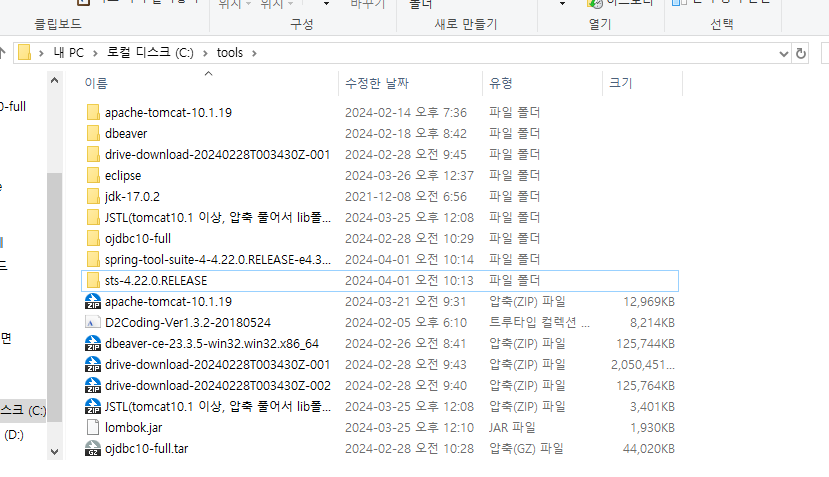Click the 44,020KB size value
Viewport: 829px width, 477px height.
(649, 448)
